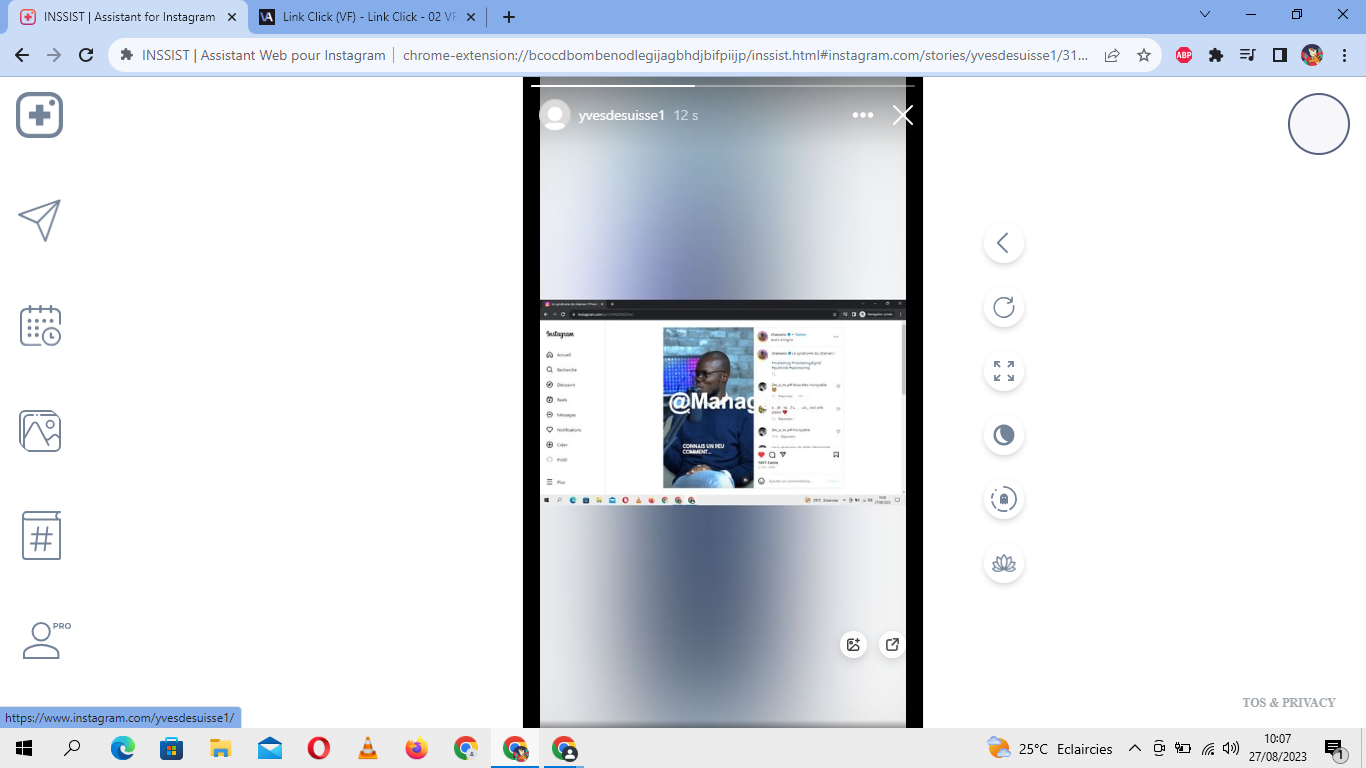Toggle the ghost story viewing mode icon
The image size is (1366, 768).
[1003, 499]
